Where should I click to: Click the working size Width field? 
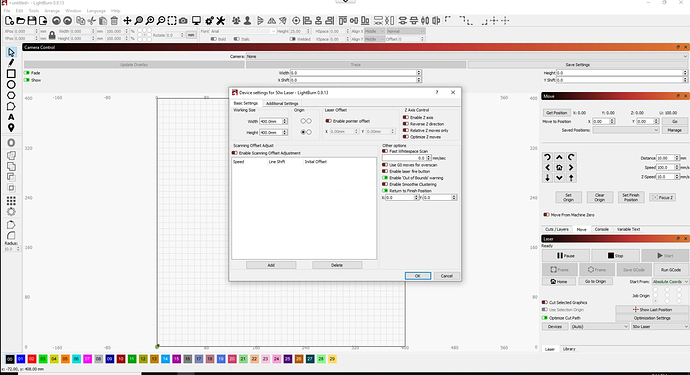coord(273,121)
